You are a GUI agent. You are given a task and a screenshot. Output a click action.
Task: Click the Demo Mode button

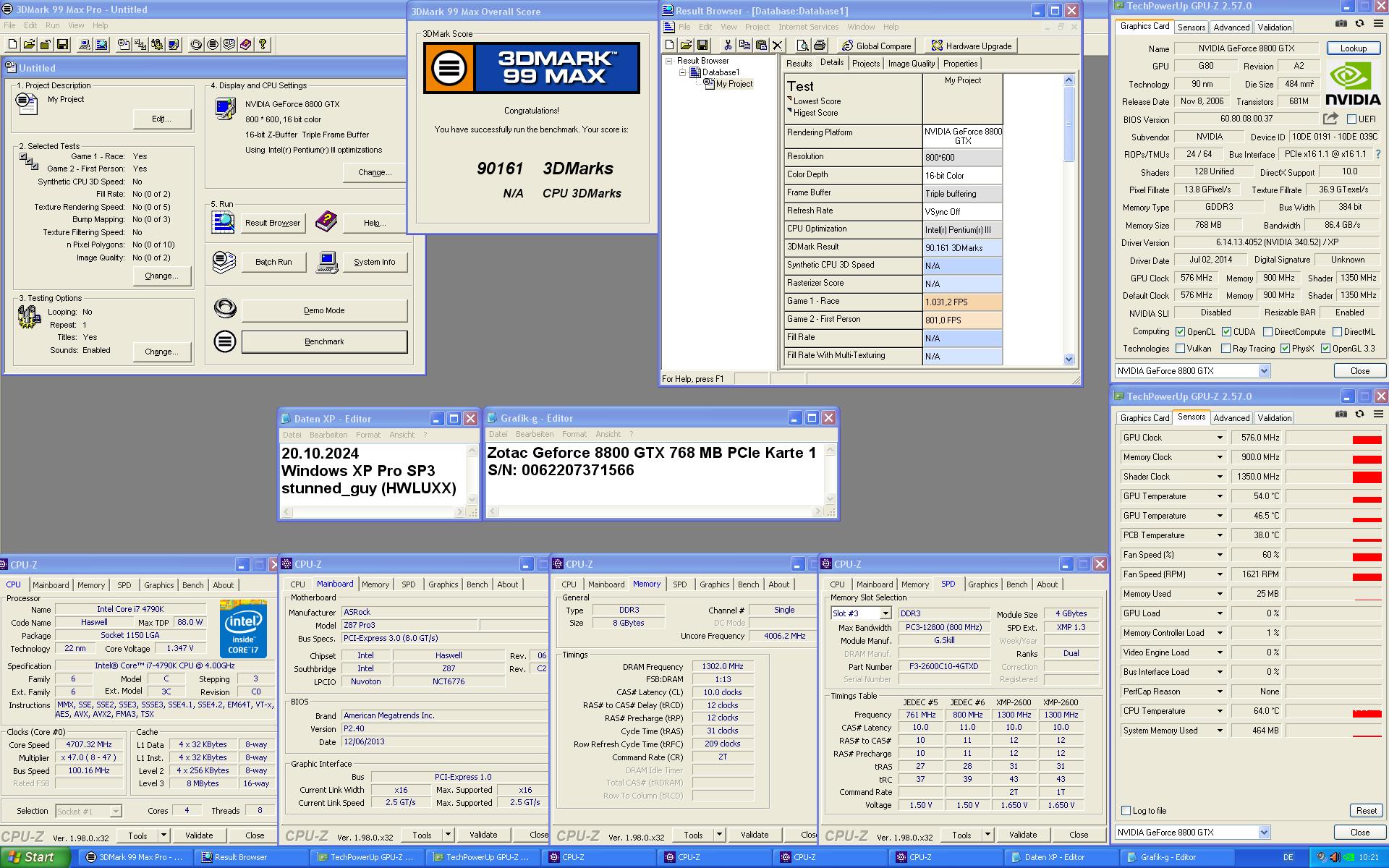(x=324, y=310)
